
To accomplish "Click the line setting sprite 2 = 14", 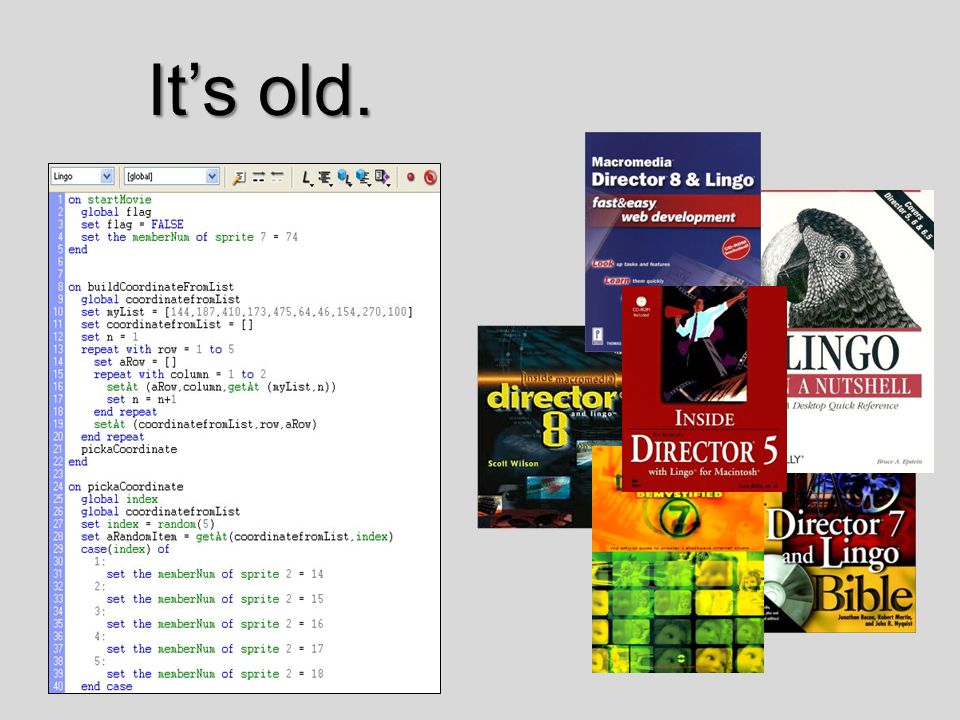I will pyautogui.click(x=215, y=574).
